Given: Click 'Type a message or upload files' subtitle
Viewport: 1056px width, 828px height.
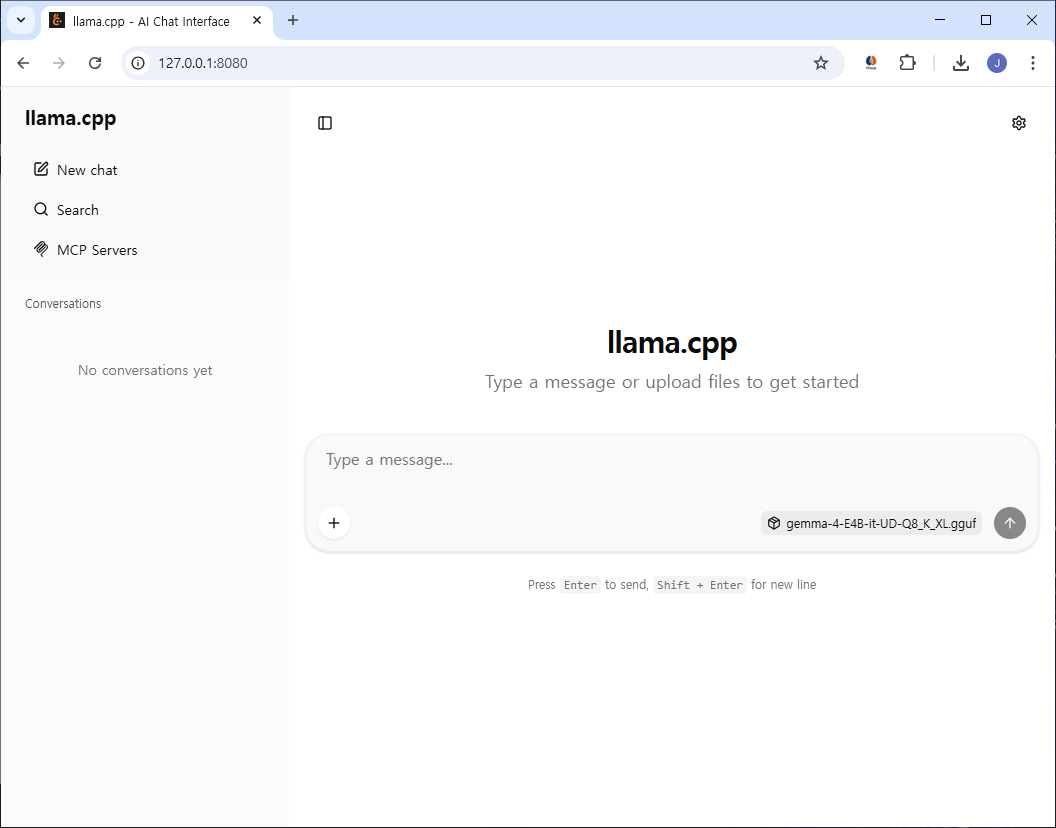Looking at the screenshot, I should point(672,382).
